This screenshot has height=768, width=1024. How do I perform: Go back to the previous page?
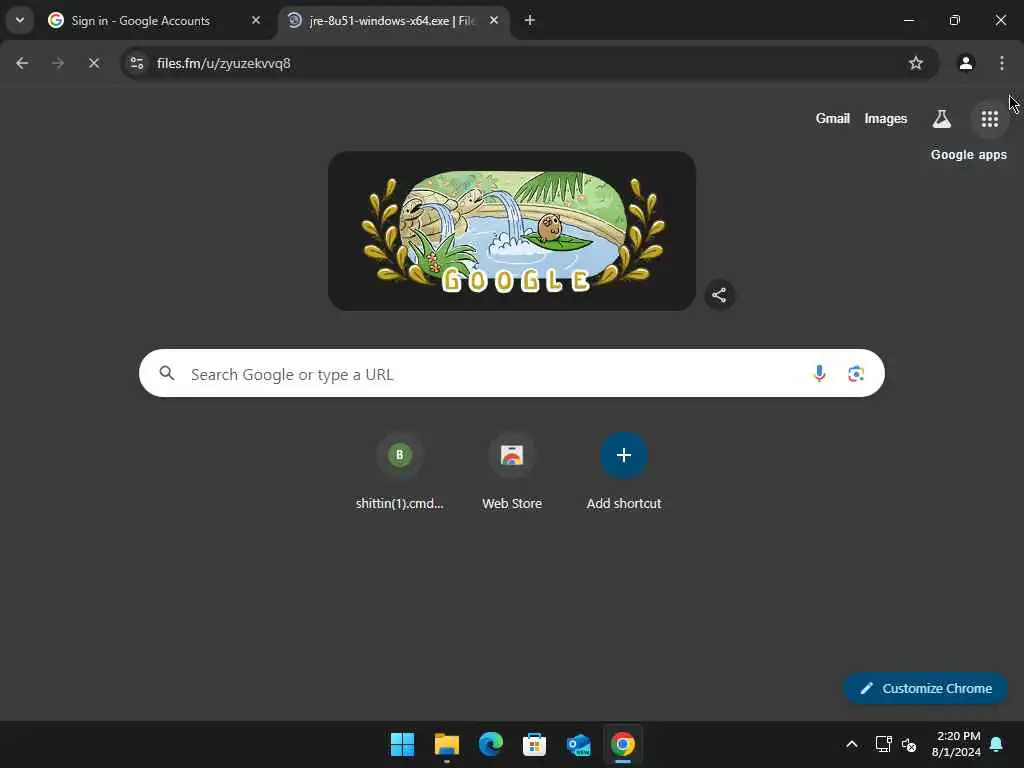coord(22,63)
